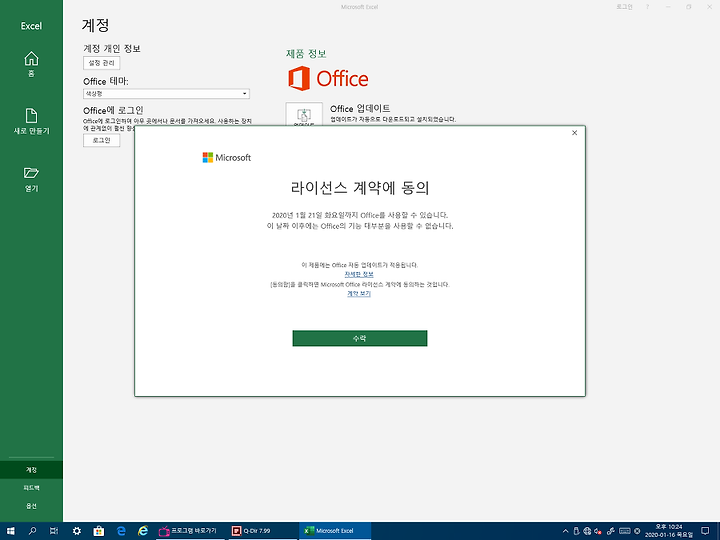The height and width of the screenshot is (540, 720).
Task: Click Microsoft Excel taskbar button
Action: pyautogui.click(x=335, y=531)
